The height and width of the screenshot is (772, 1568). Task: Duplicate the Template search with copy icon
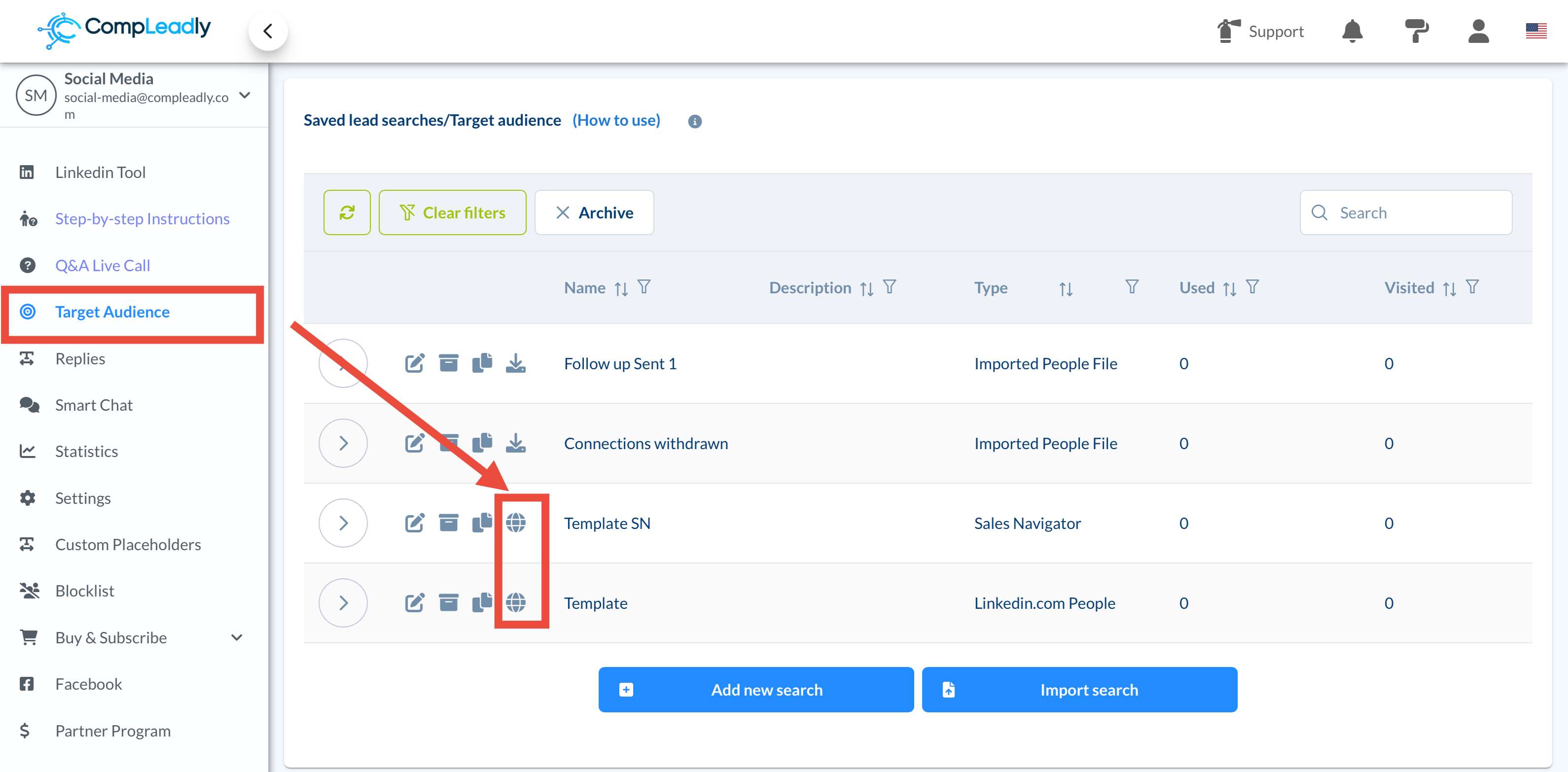[482, 602]
